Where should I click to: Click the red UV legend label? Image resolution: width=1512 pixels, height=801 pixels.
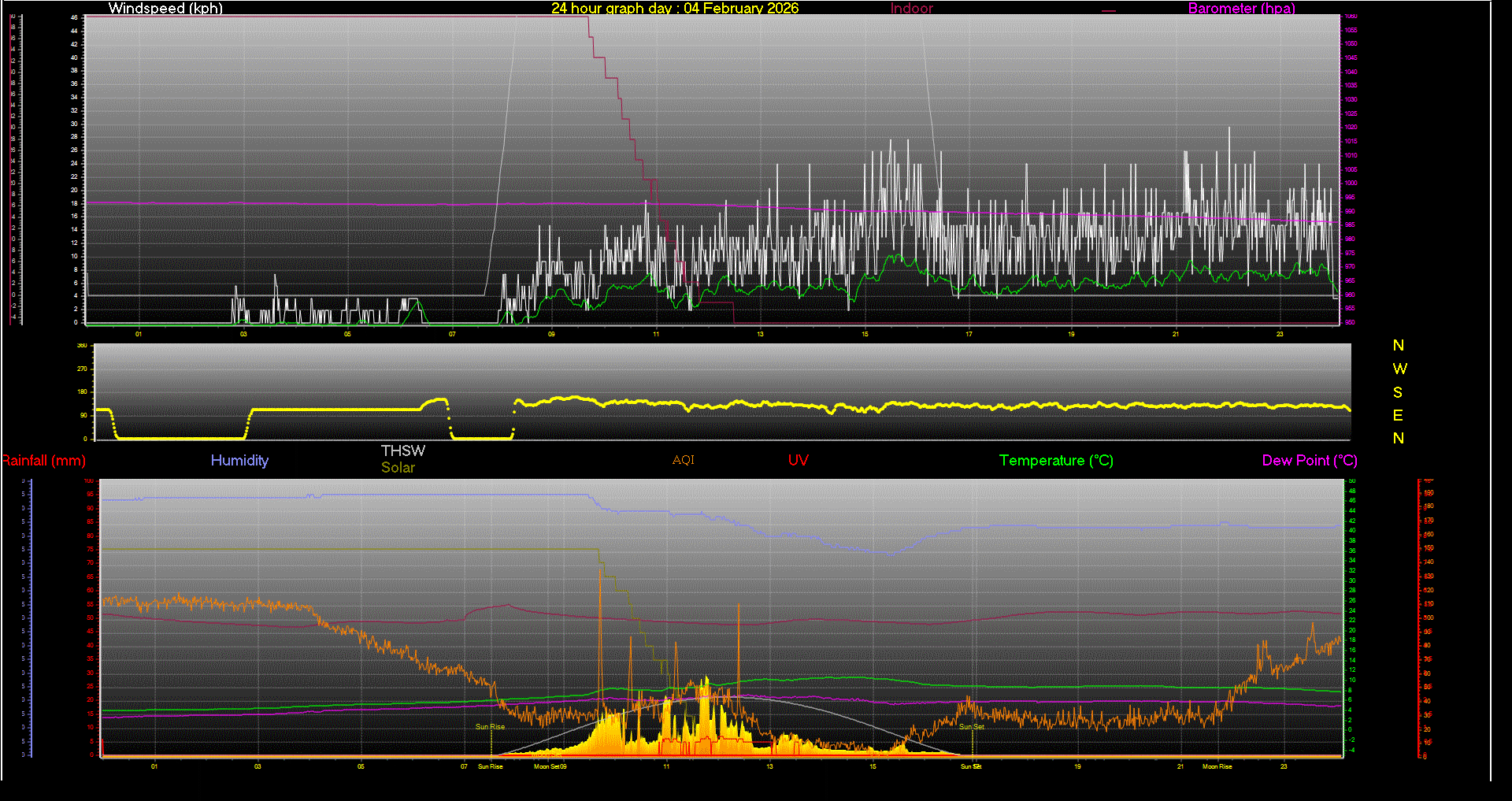798,461
